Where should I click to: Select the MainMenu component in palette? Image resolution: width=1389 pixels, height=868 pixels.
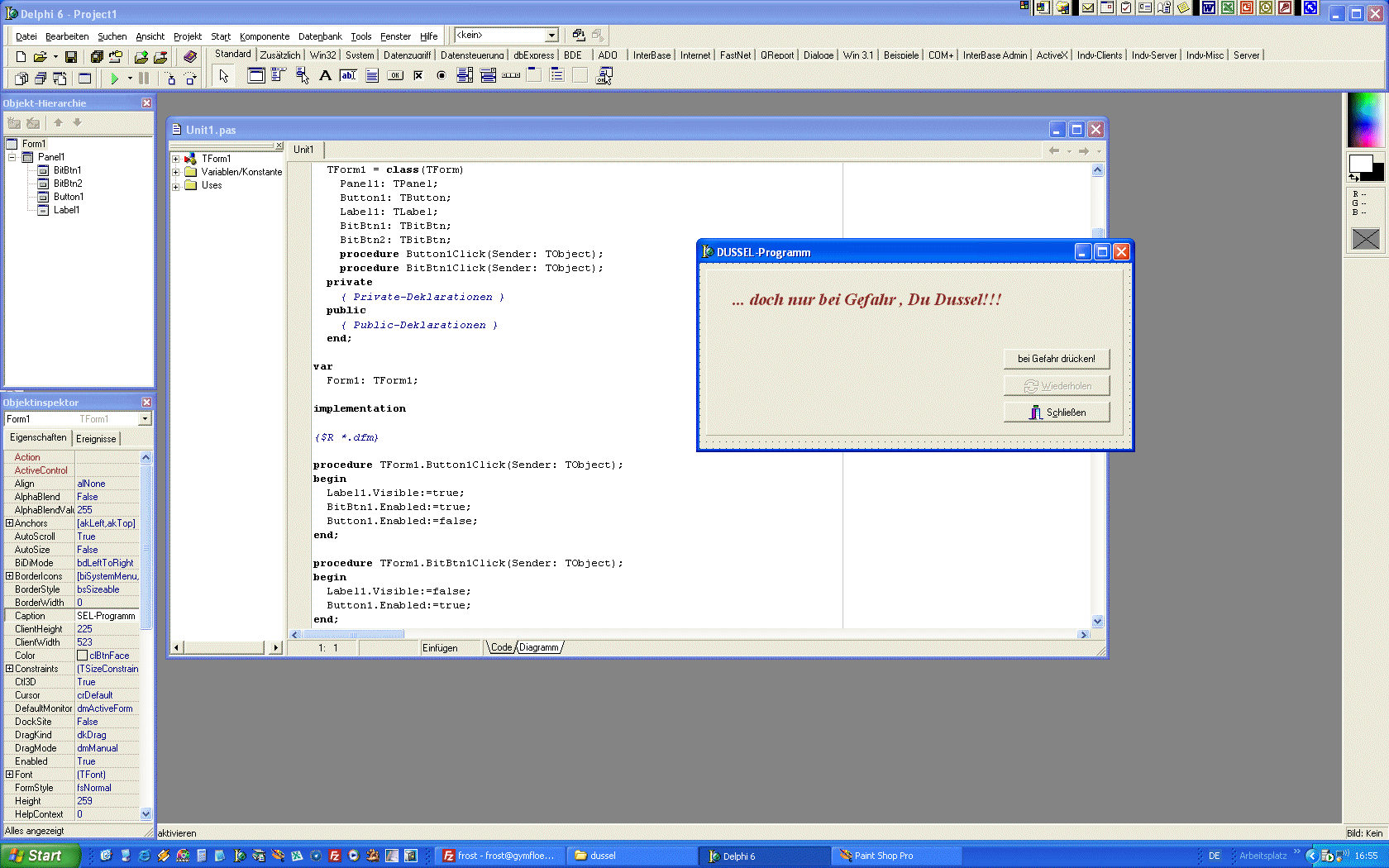point(279,76)
